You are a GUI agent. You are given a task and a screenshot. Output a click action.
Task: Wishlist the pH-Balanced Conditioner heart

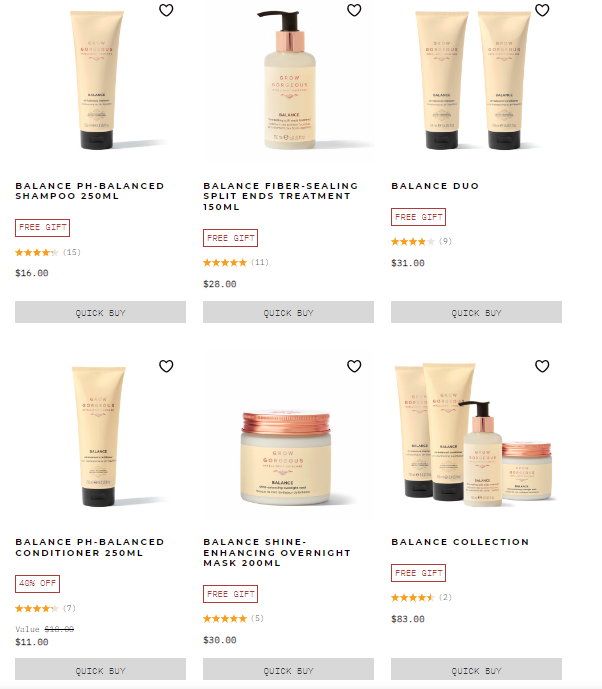(166, 366)
